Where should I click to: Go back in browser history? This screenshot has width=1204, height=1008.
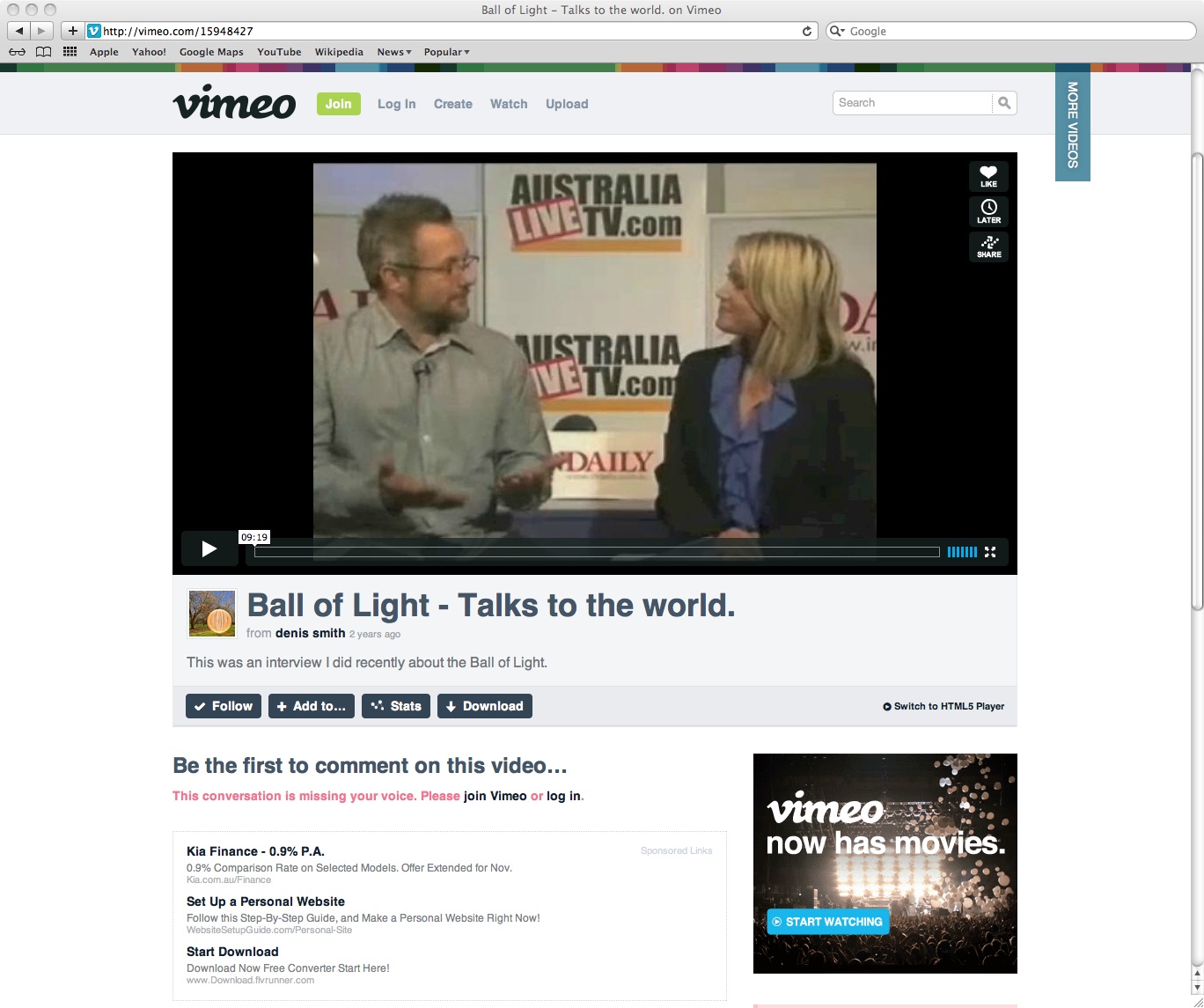18,31
